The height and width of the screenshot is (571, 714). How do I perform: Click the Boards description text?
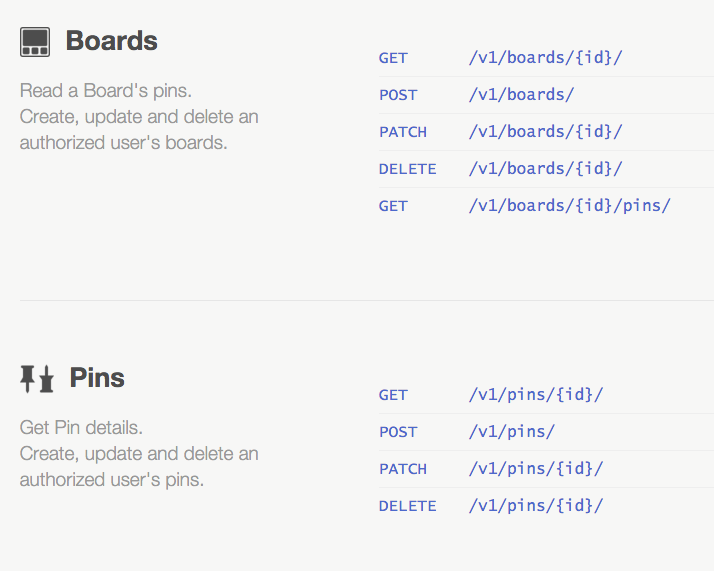coord(139,117)
